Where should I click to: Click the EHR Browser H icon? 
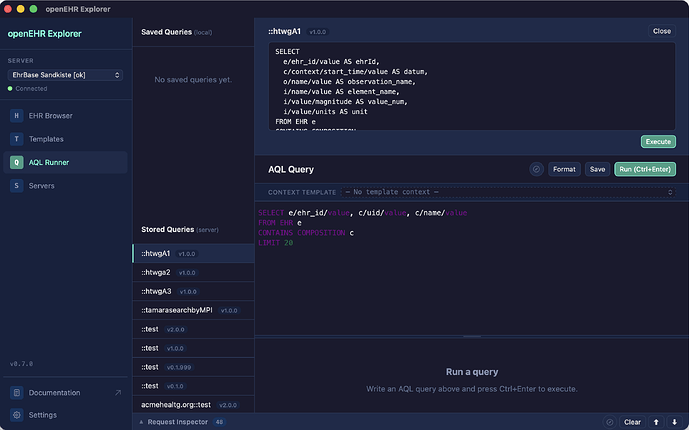click(x=17, y=116)
